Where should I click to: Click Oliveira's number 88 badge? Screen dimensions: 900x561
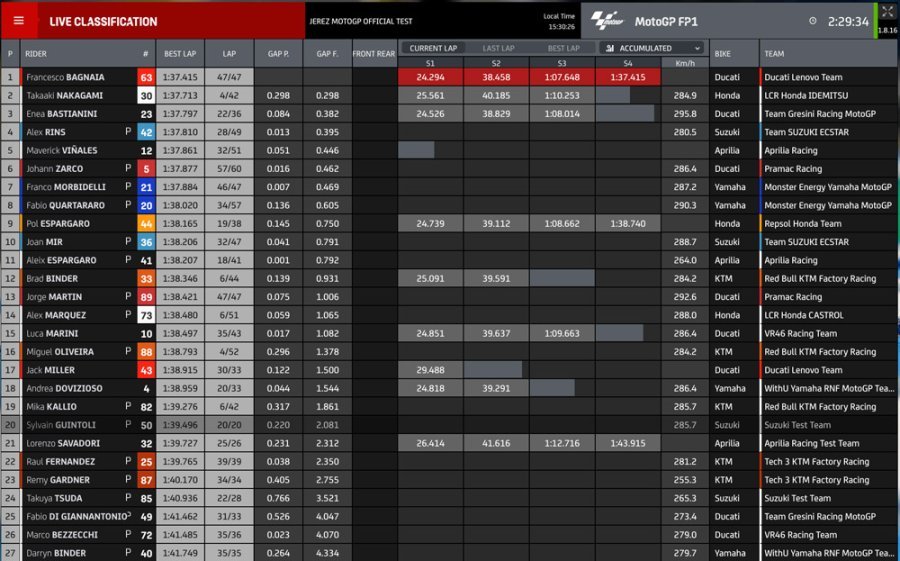146,351
